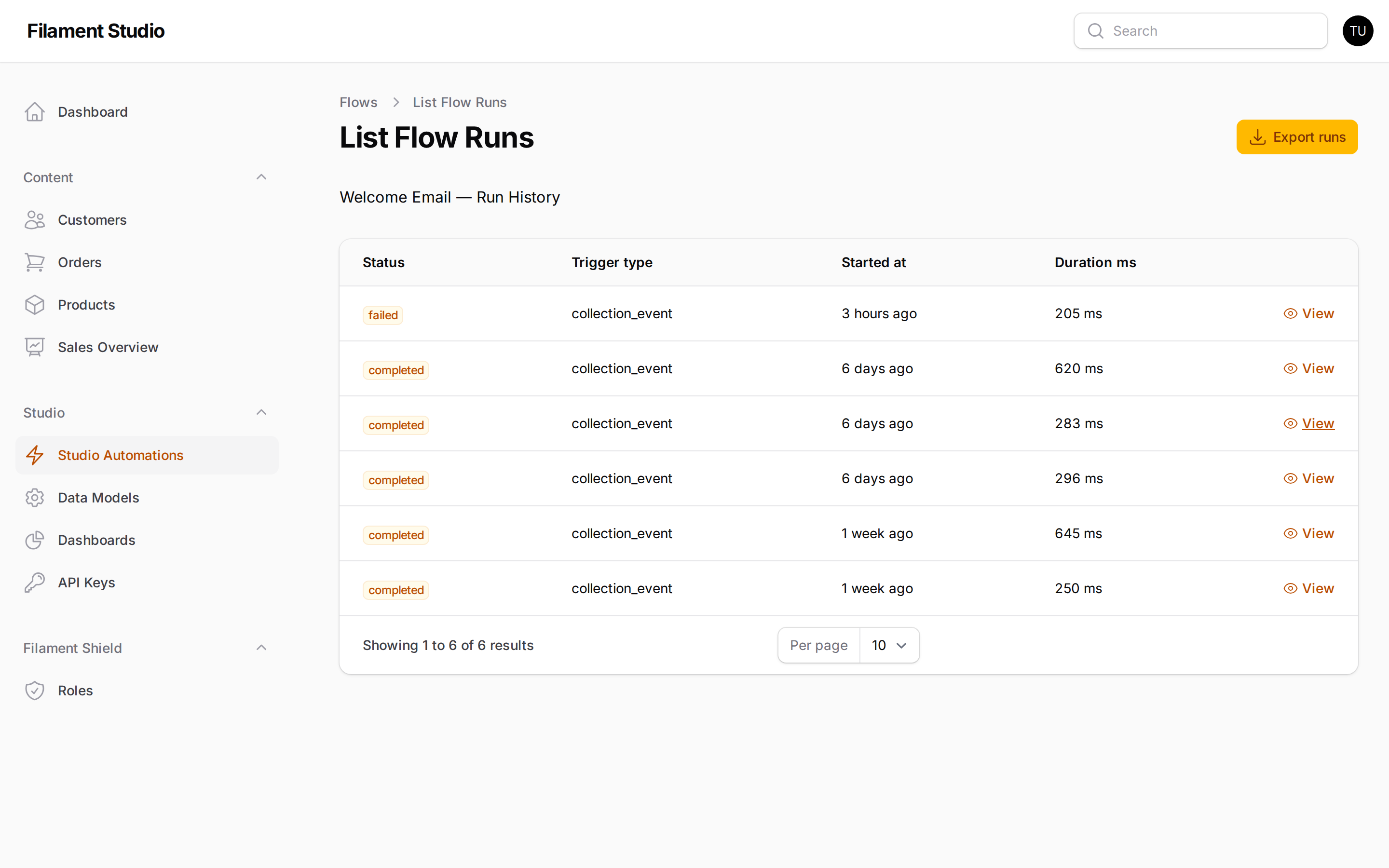Click the download icon on Export runs
Image resolution: width=1389 pixels, height=868 pixels.
pyautogui.click(x=1257, y=137)
